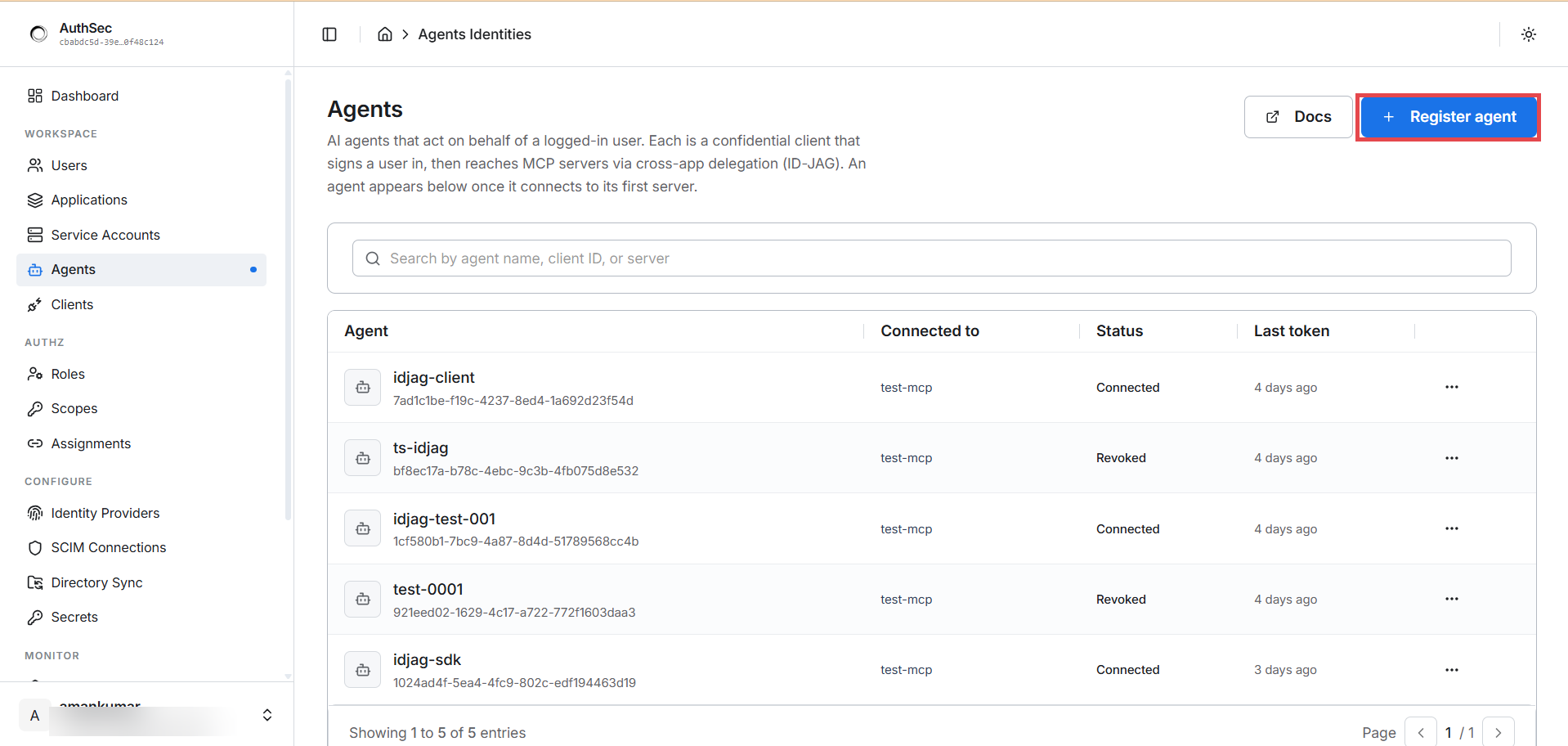Click client ID bf8ec17a-b78c-4ebc-9c3b-4fb075d8e532
The width and height of the screenshot is (1568, 746).
tap(516, 471)
